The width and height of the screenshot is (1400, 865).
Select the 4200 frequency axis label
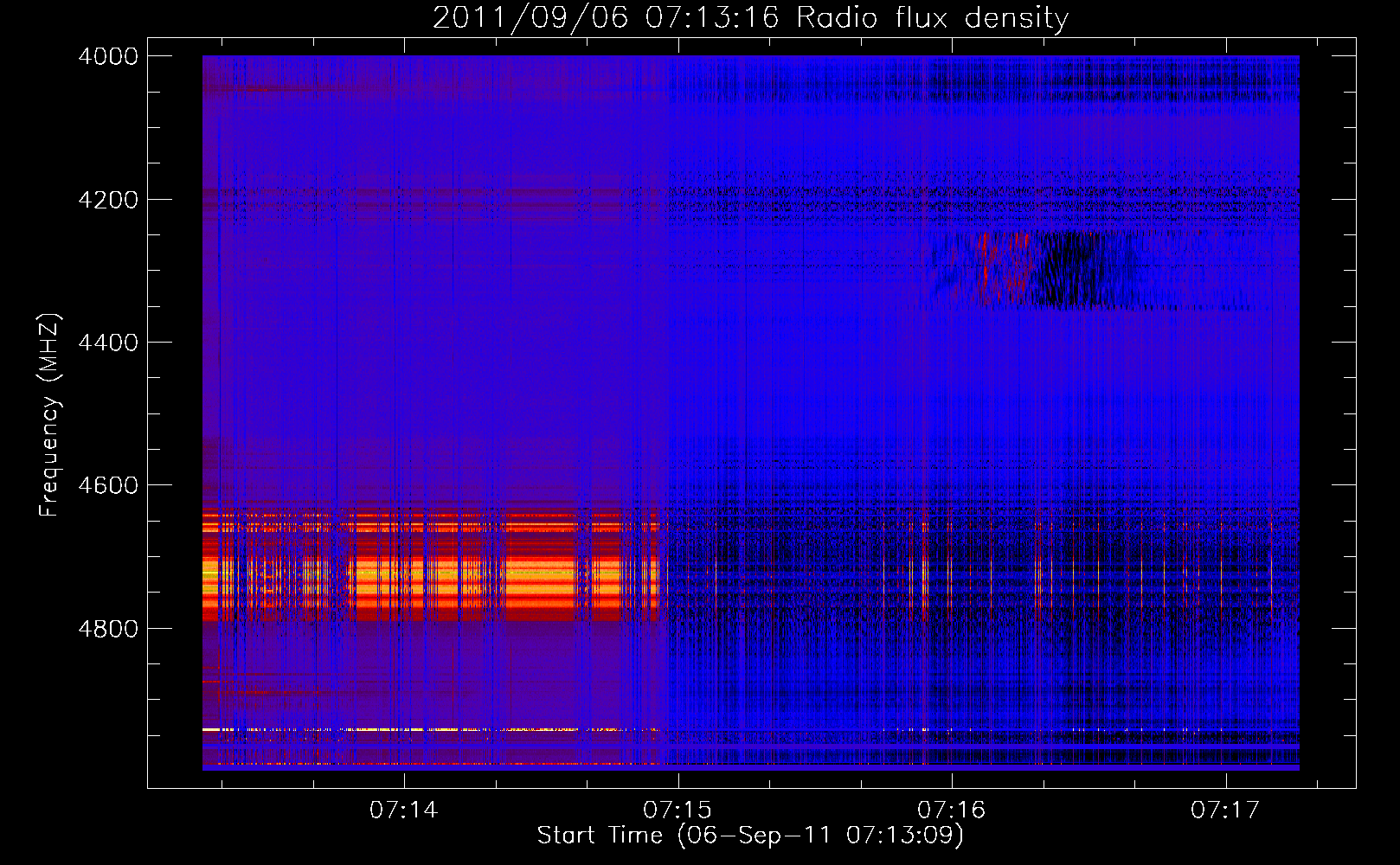[x=108, y=200]
